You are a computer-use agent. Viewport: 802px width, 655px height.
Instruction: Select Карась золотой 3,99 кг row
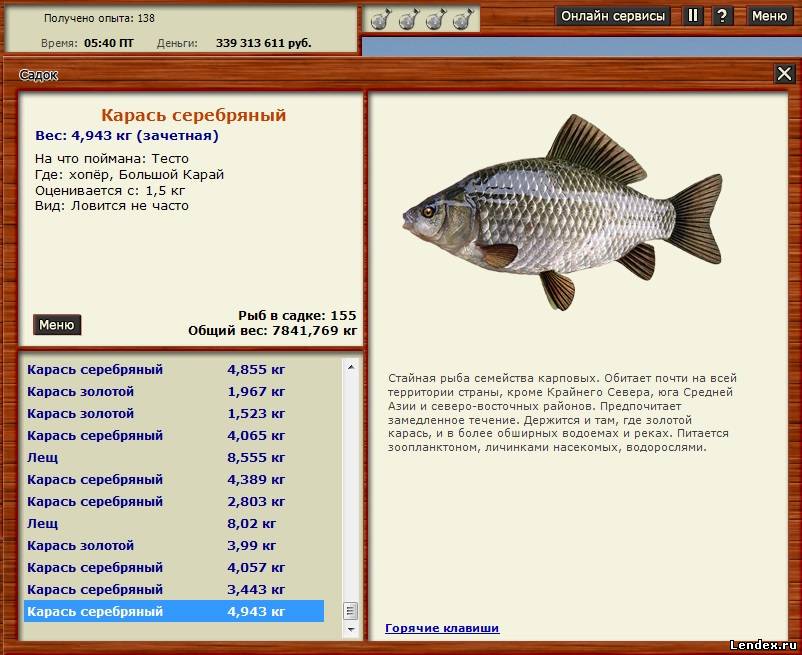tap(174, 545)
